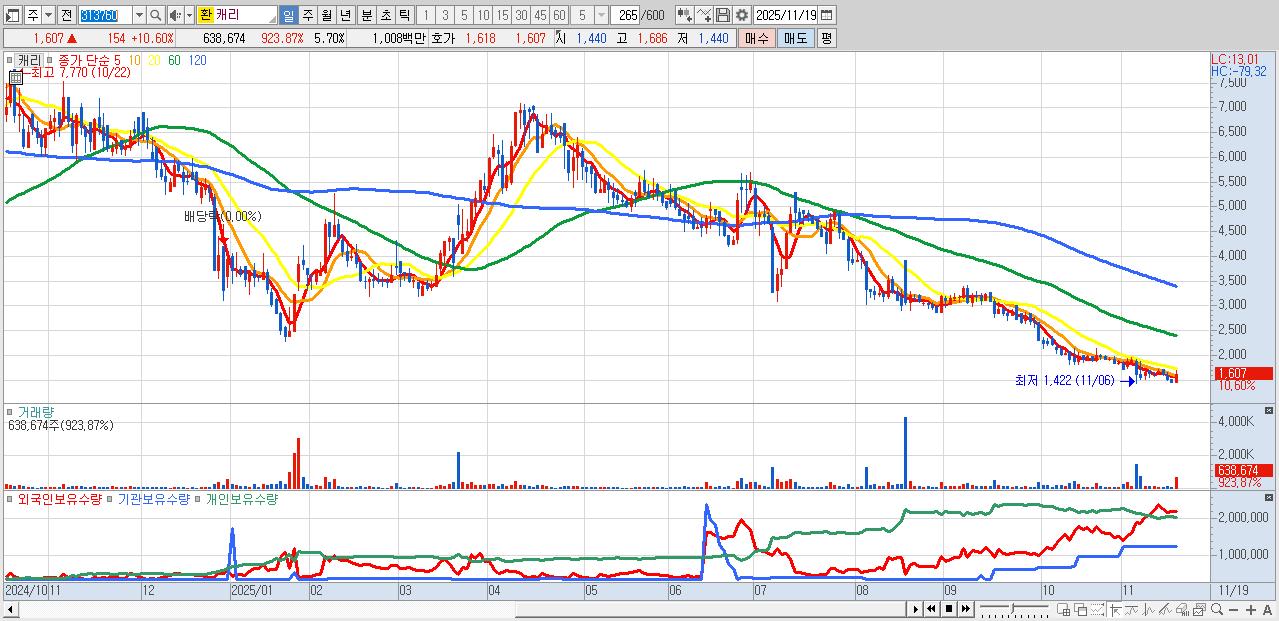Click the A text tool icon
Screen dimensions: 1279x621
click(x=1267, y=609)
